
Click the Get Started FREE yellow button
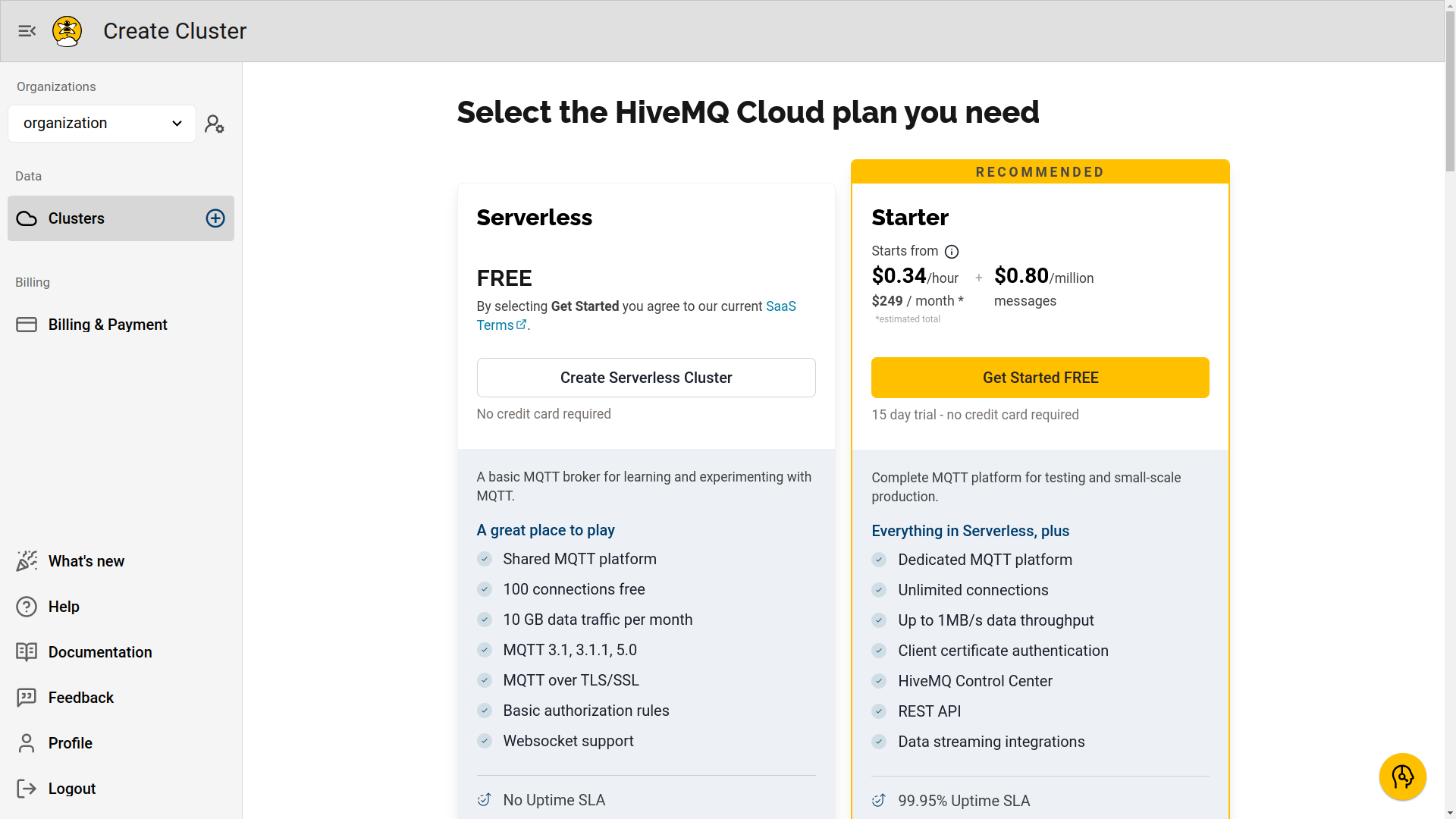pyautogui.click(x=1040, y=377)
